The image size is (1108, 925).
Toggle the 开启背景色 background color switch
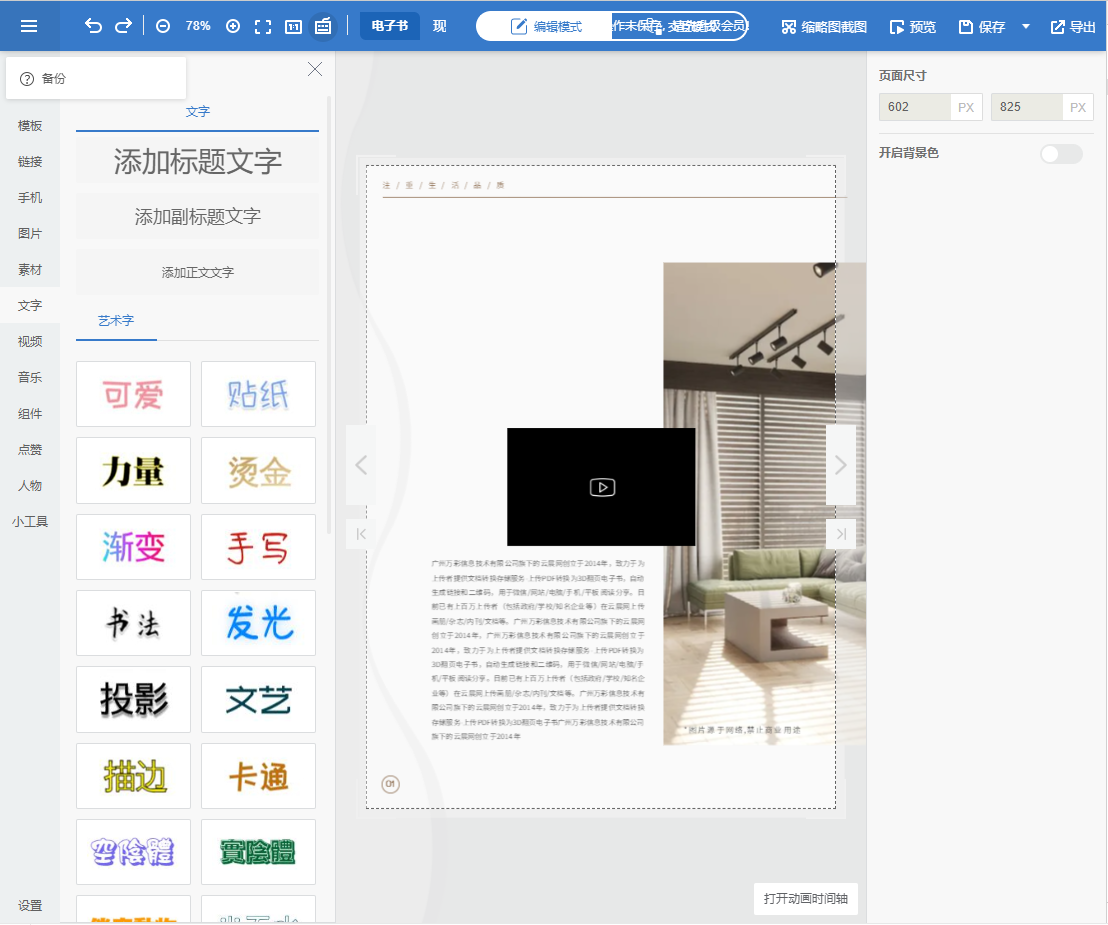click(x=1061, y=154)
